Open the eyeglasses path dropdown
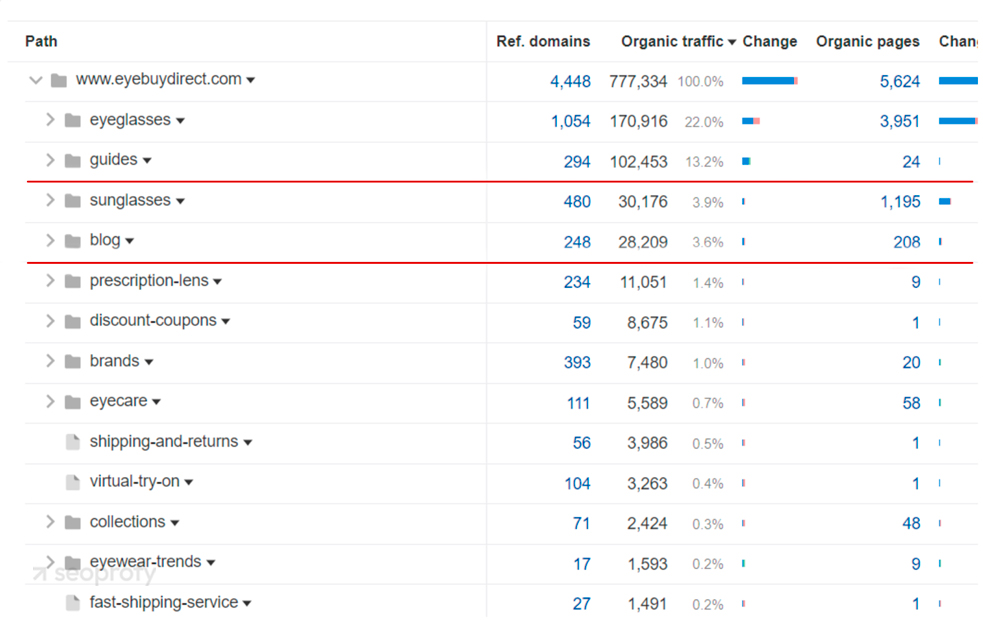The image size is (983, 620). click(x=181, y=121)
